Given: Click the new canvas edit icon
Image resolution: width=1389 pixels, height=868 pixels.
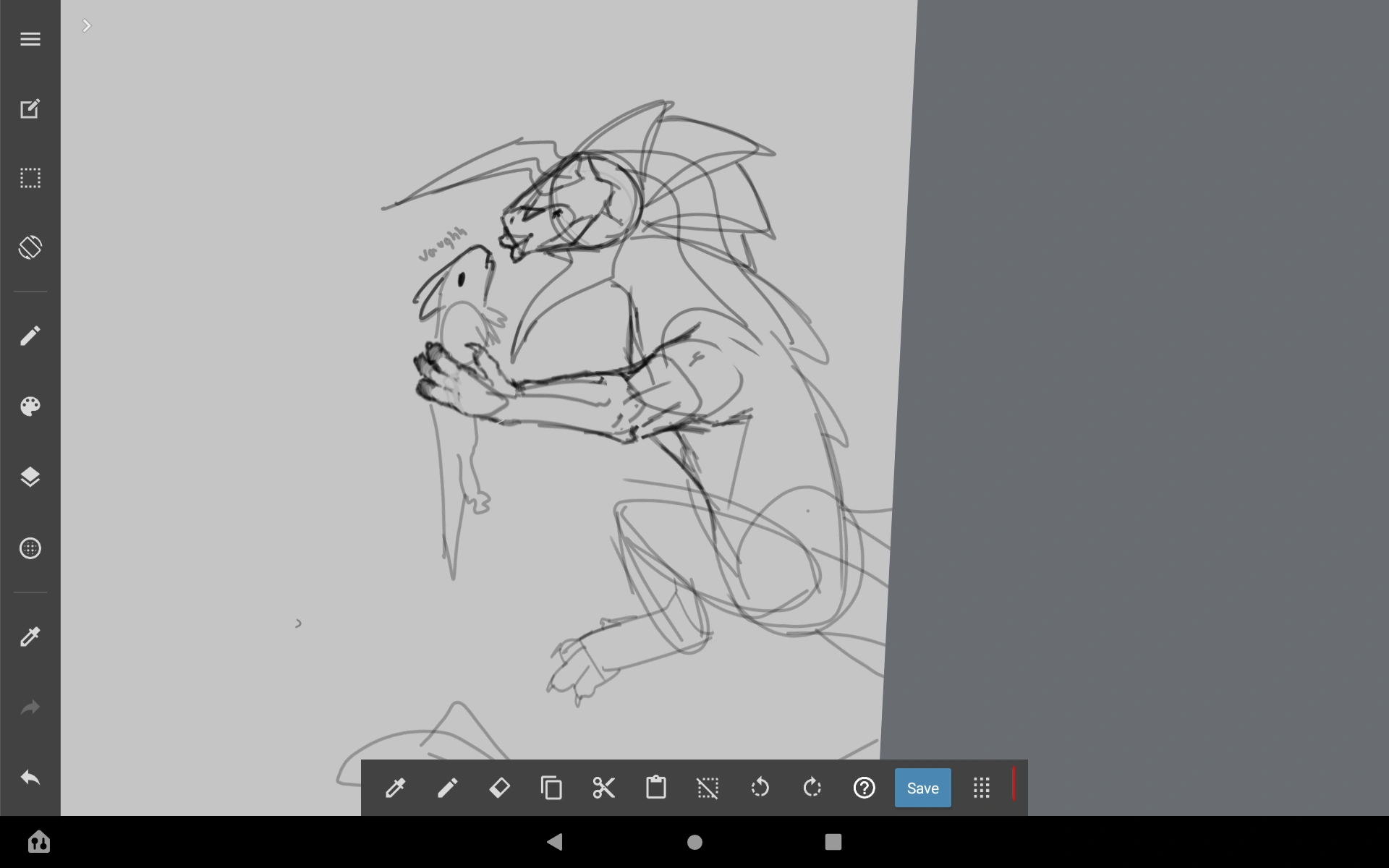Looking at the screenshot, I should 30,109.
